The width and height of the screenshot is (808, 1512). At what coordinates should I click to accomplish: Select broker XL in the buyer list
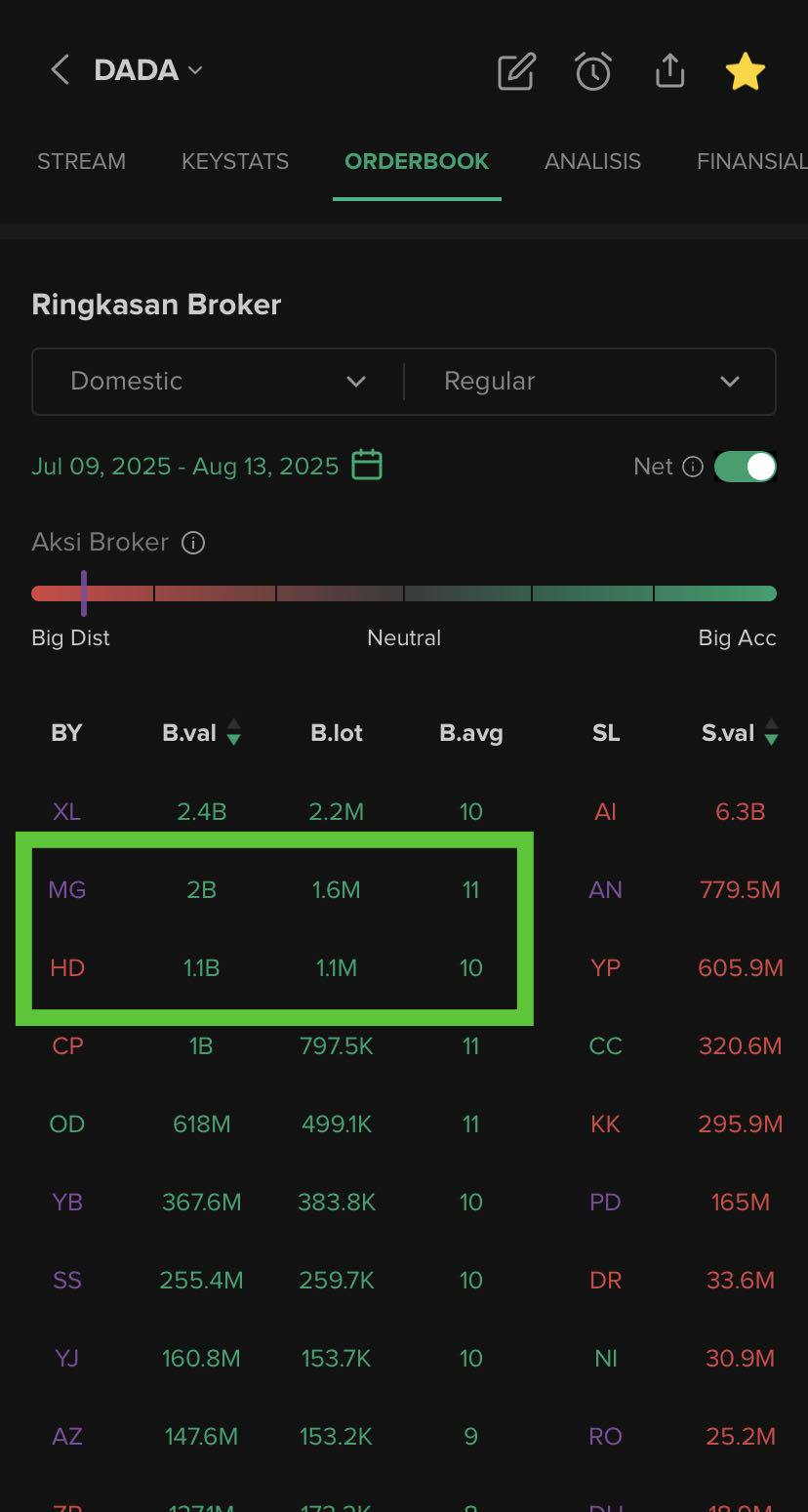click(x=66, y=811)
